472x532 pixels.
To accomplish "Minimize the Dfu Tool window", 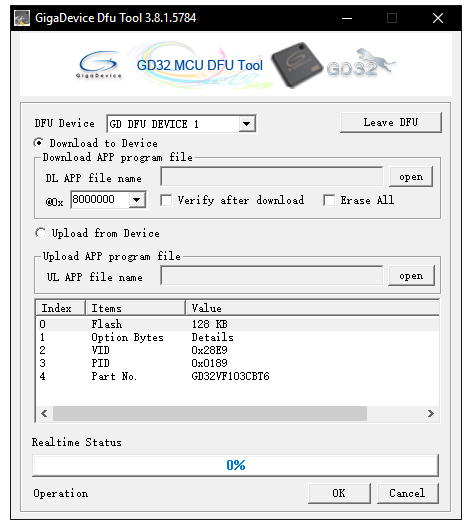I will point(346,18).
